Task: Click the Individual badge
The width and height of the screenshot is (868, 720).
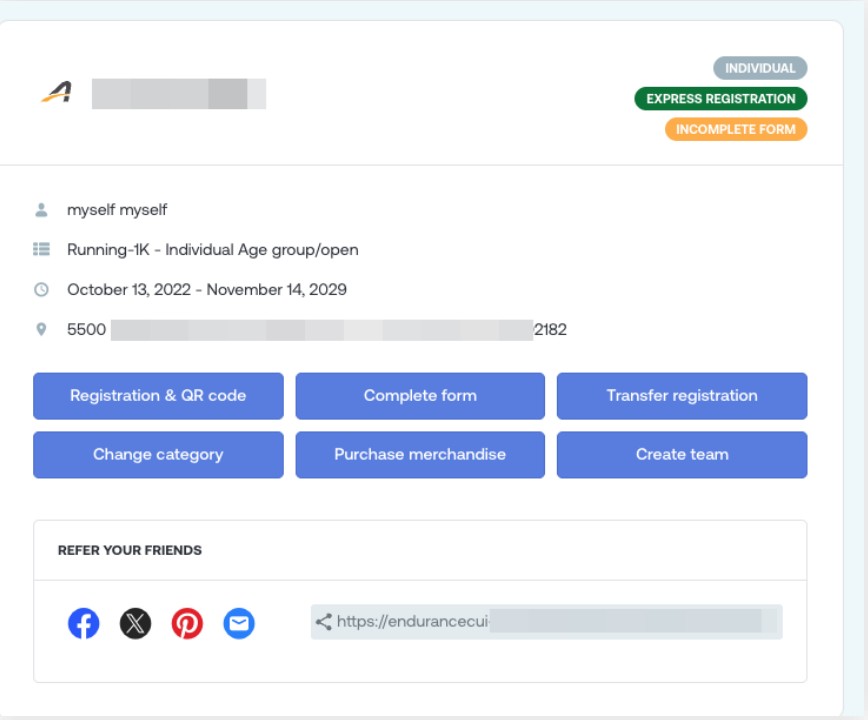Action: click(760, 68)
